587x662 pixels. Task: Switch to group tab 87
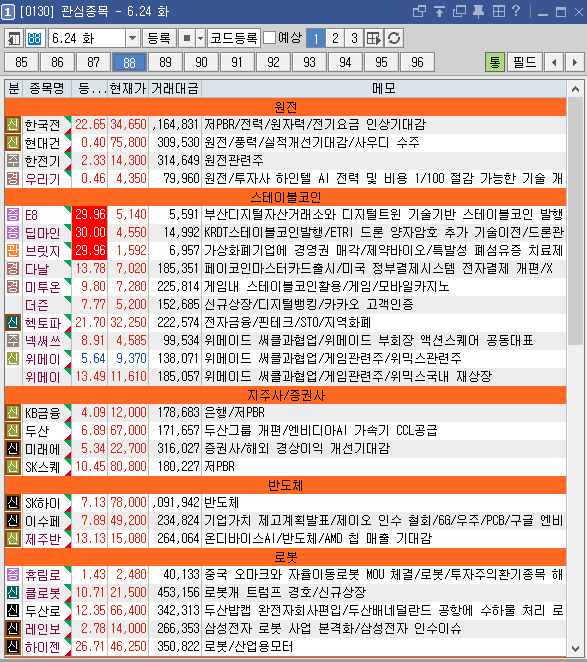93,62
